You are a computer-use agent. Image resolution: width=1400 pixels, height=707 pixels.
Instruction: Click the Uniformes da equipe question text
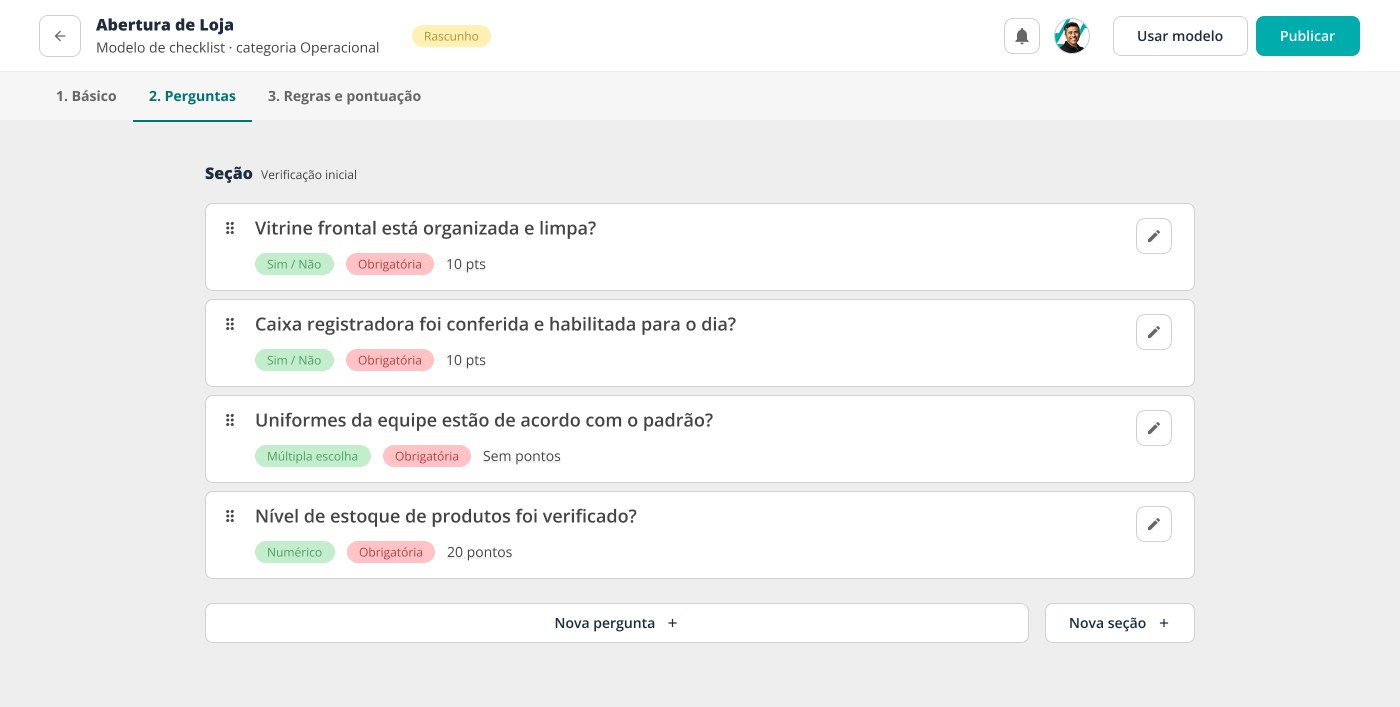point(484,420)
